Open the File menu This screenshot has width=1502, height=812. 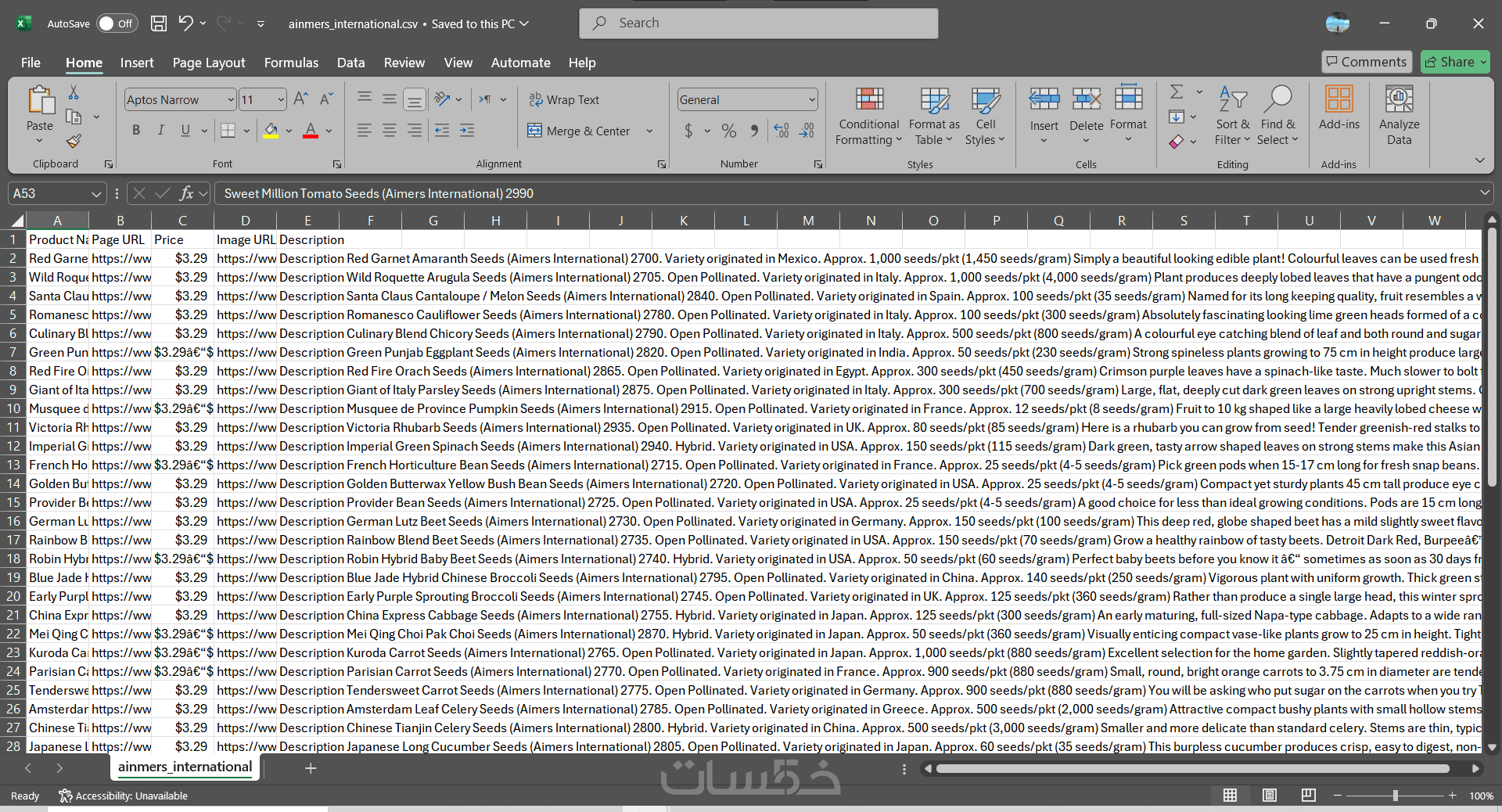(31, 63)
